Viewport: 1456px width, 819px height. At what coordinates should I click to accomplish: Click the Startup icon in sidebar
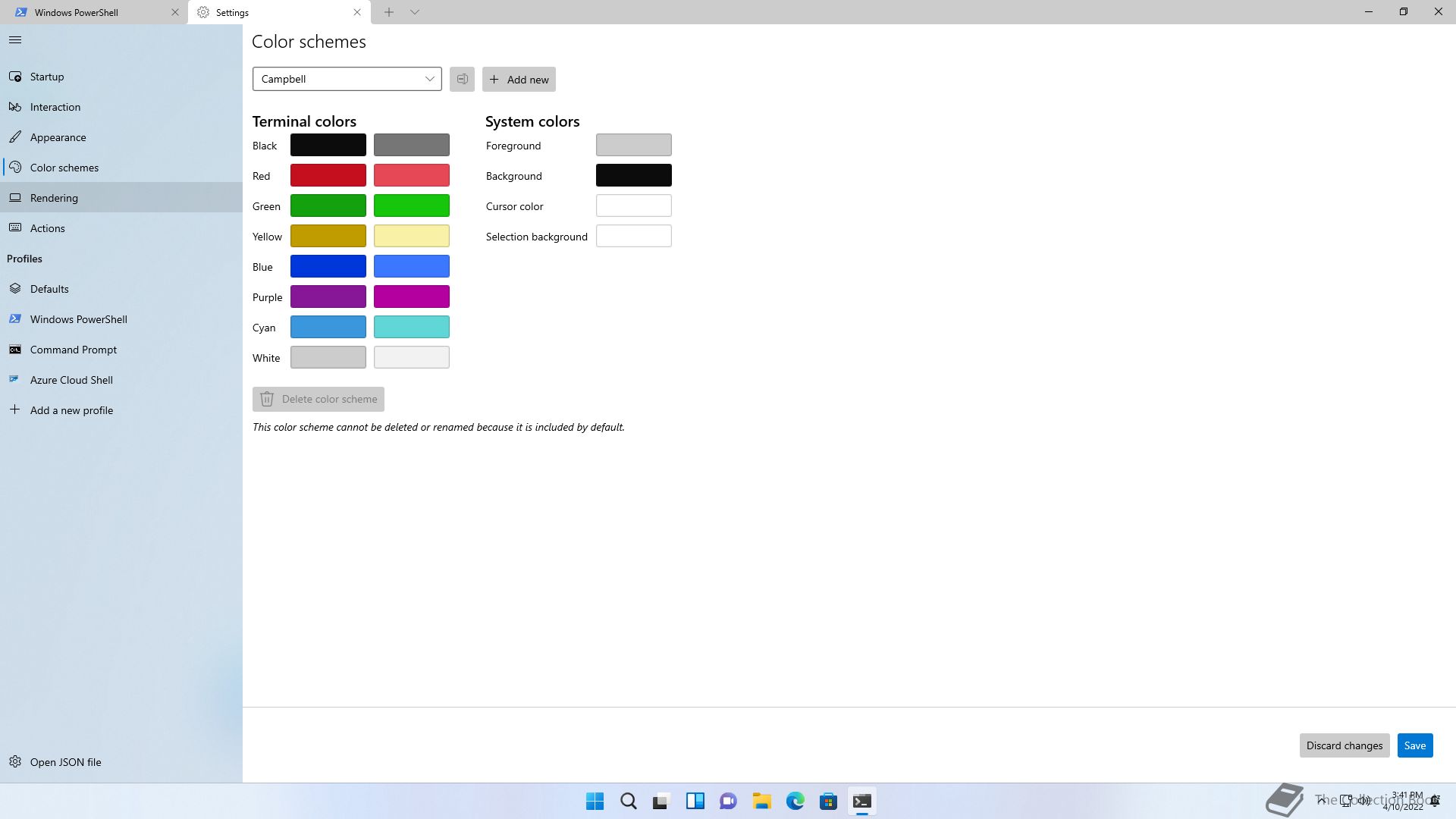coord(15,77)
